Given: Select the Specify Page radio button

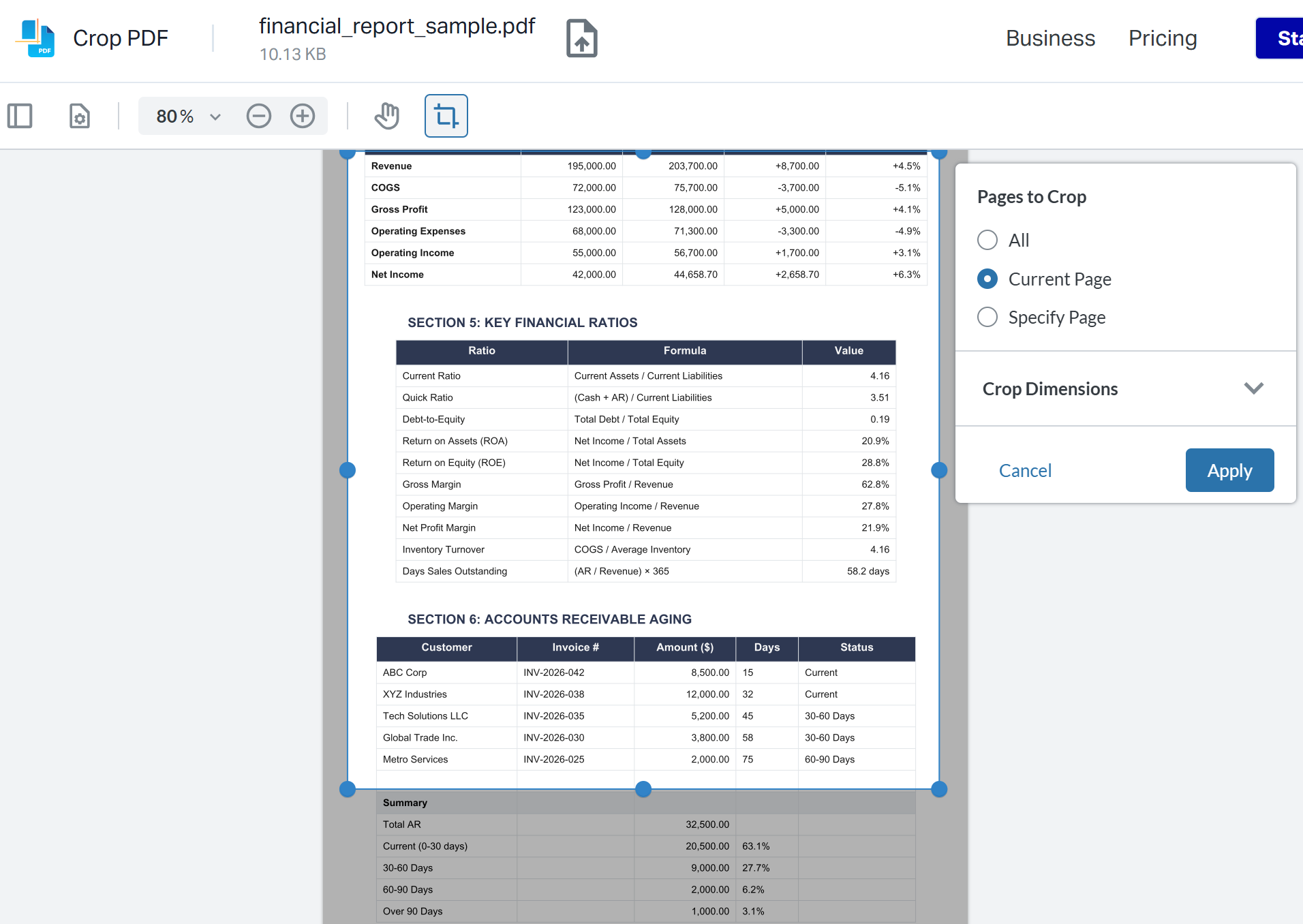Looking at the screenshot, I should (x=987, y=317).
